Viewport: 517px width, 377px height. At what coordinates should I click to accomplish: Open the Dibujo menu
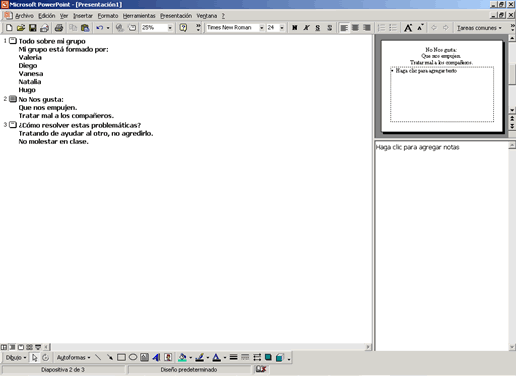pos(16,358)
